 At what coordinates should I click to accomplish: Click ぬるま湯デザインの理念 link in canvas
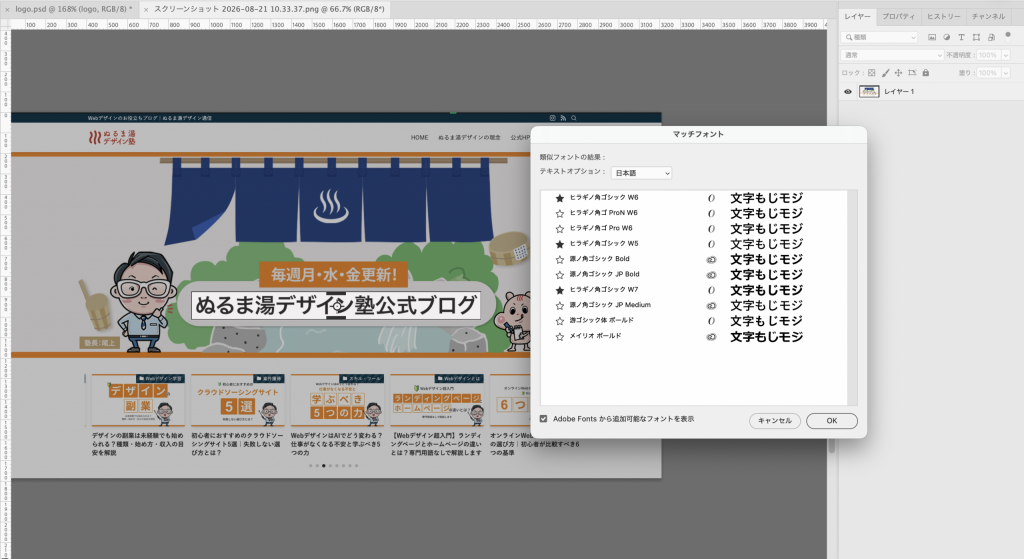(469, 138)
